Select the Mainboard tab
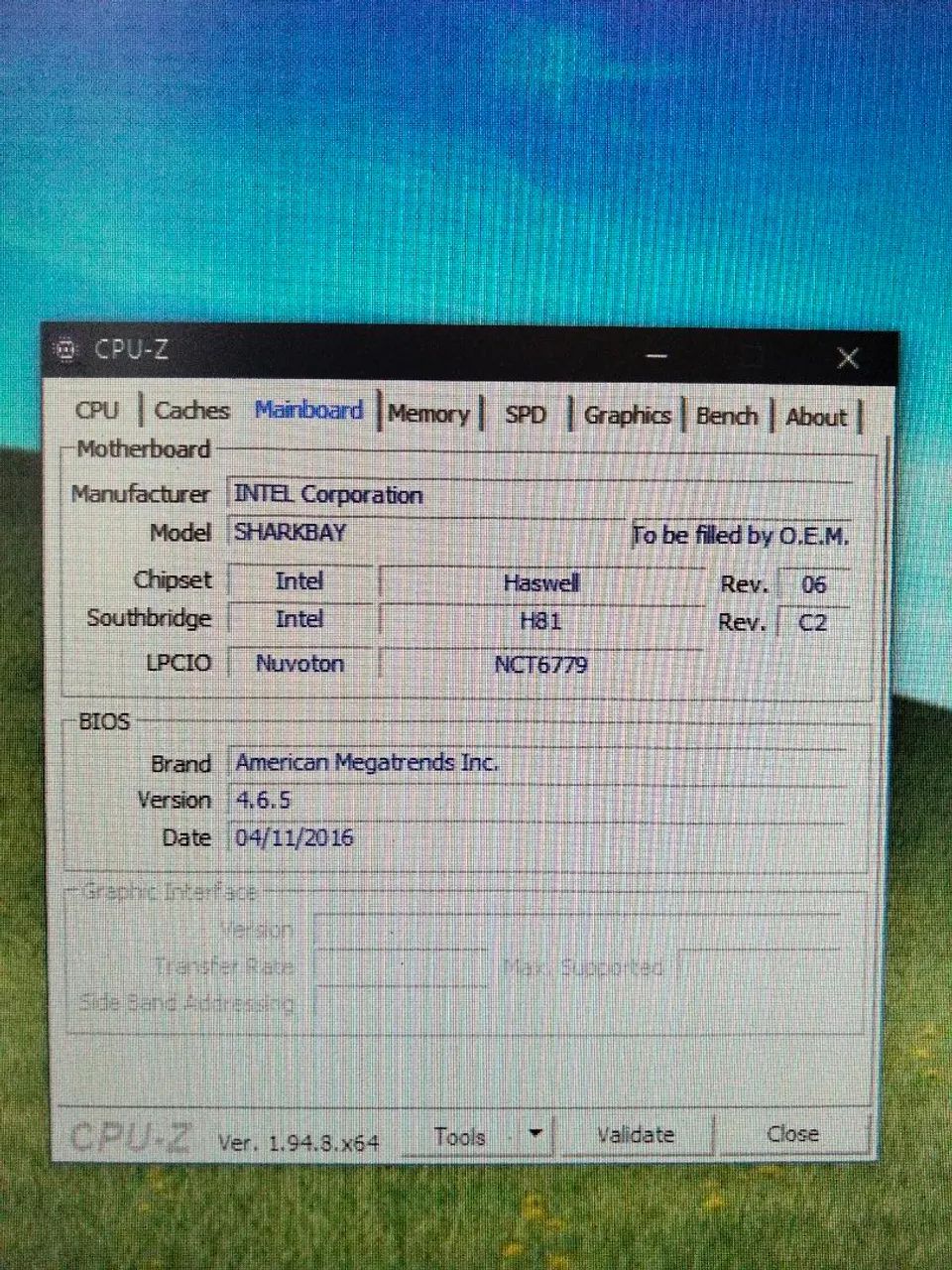 click(308, 410)
